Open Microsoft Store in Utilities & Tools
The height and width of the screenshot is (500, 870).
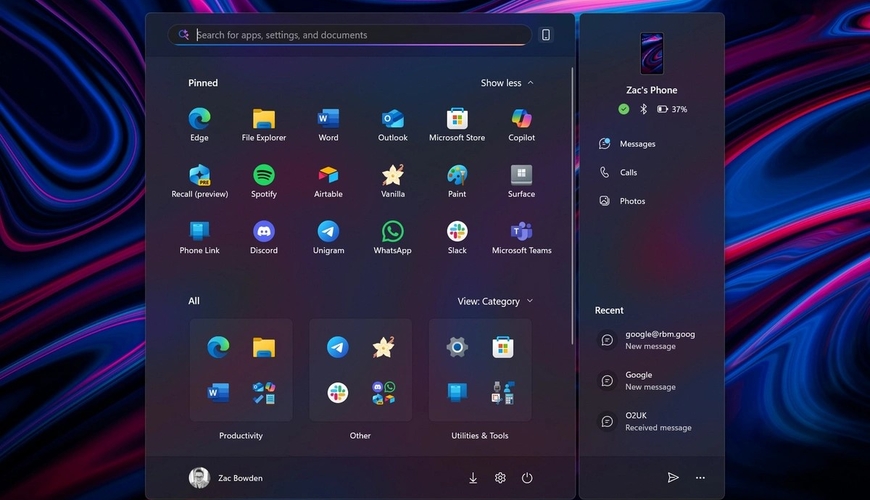503,347
